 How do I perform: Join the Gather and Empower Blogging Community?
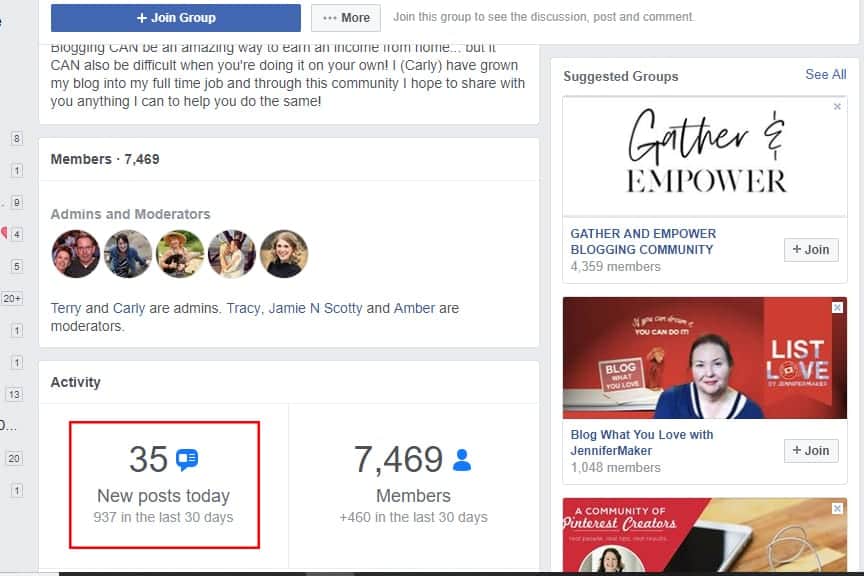pos(810,250)
